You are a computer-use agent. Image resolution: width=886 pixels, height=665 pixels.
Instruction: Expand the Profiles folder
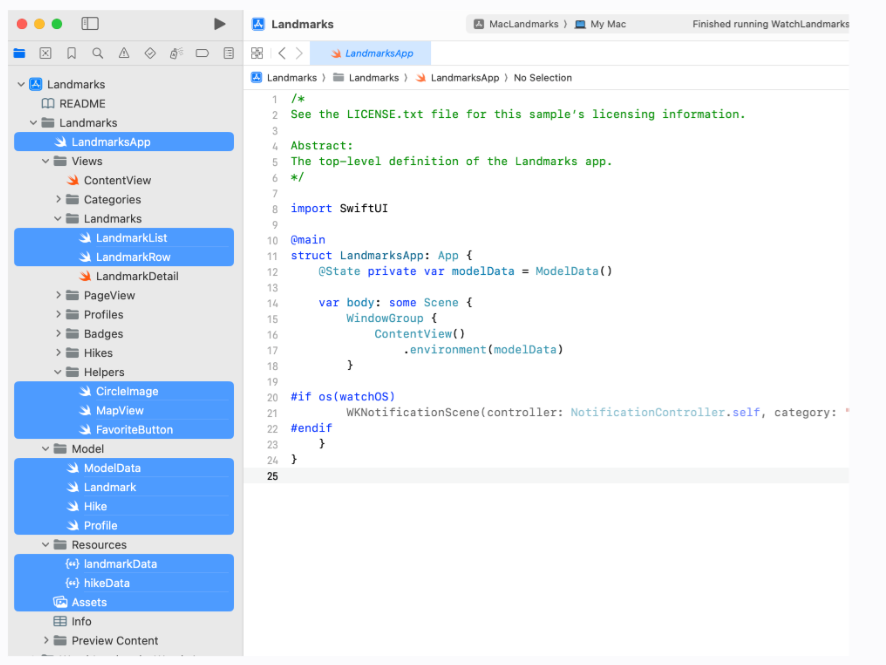tap(58, 315)
